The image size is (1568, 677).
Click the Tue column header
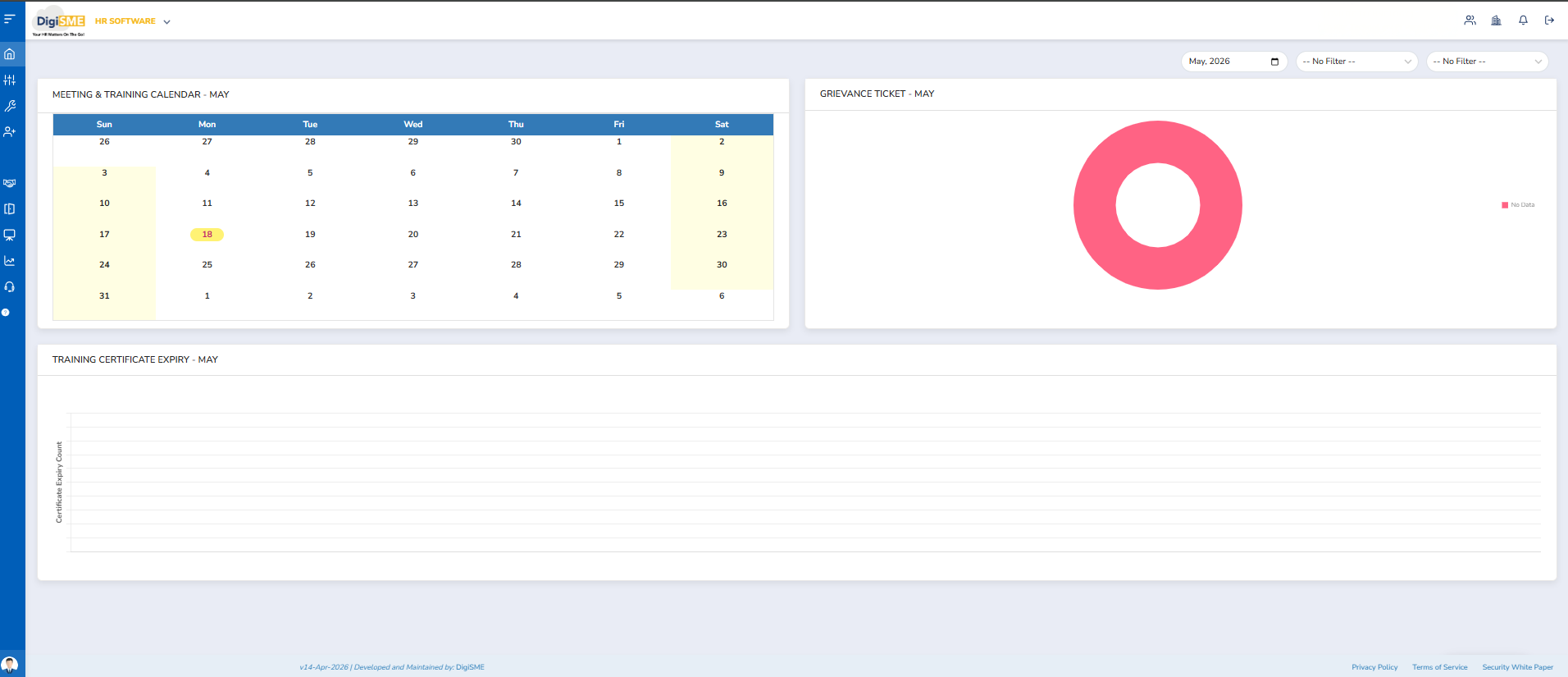[x=310, y=125]
